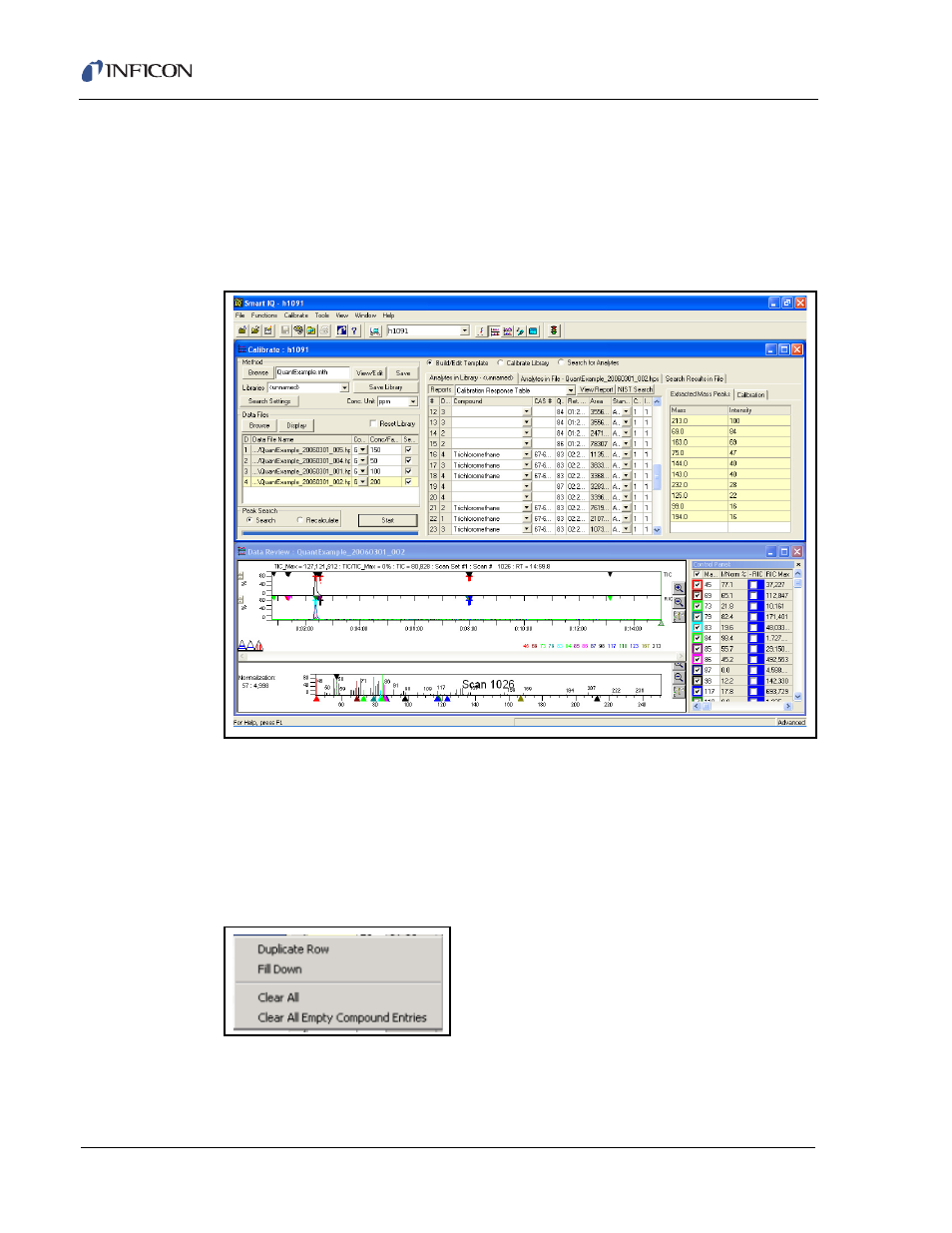Choose Duplicate Row in the context menu
This screenshot has width=952, height=1233.
(293, 949)
